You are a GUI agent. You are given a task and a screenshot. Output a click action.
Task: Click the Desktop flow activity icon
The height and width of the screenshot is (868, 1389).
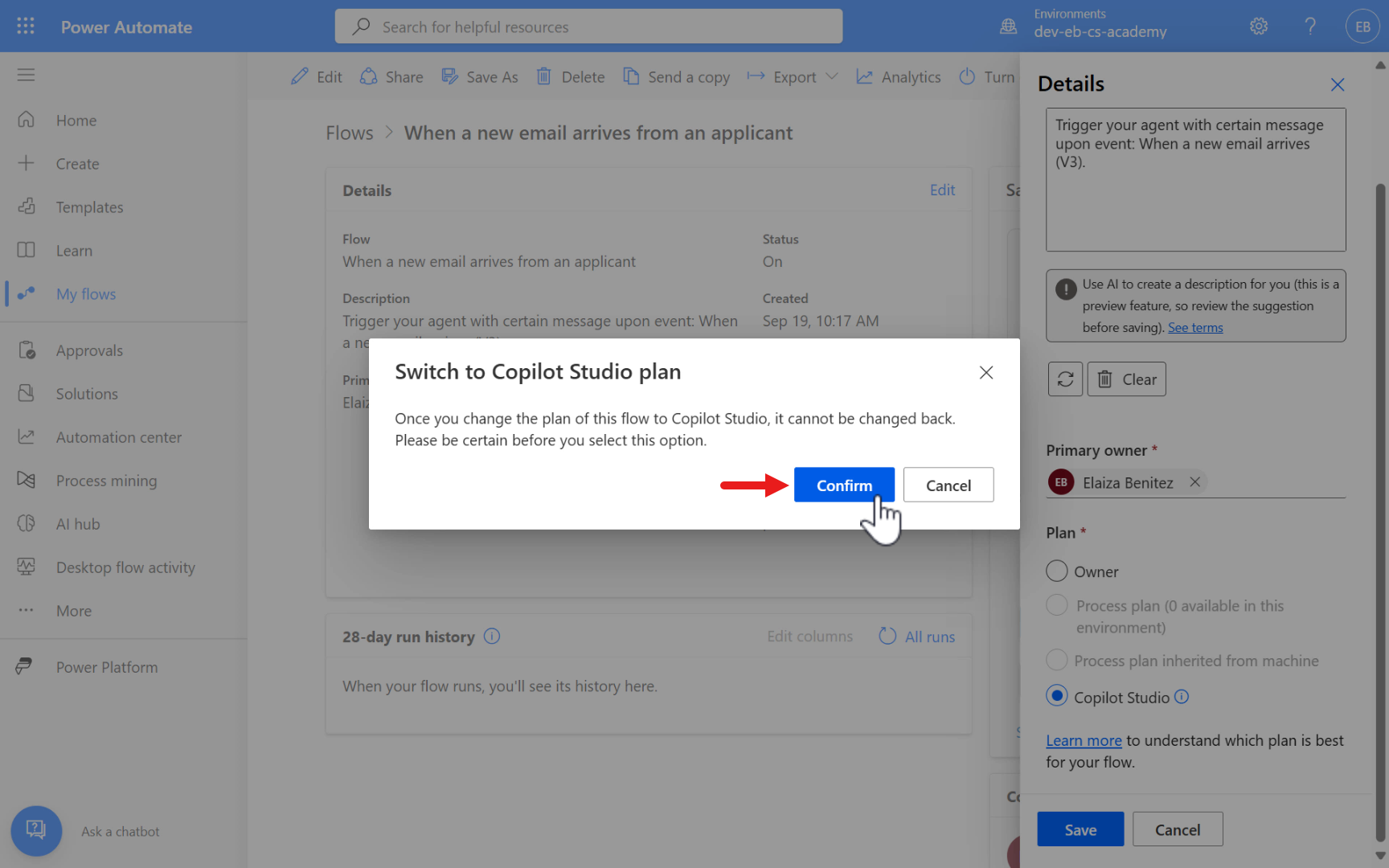pyautogui.click(x=27, y=567)
